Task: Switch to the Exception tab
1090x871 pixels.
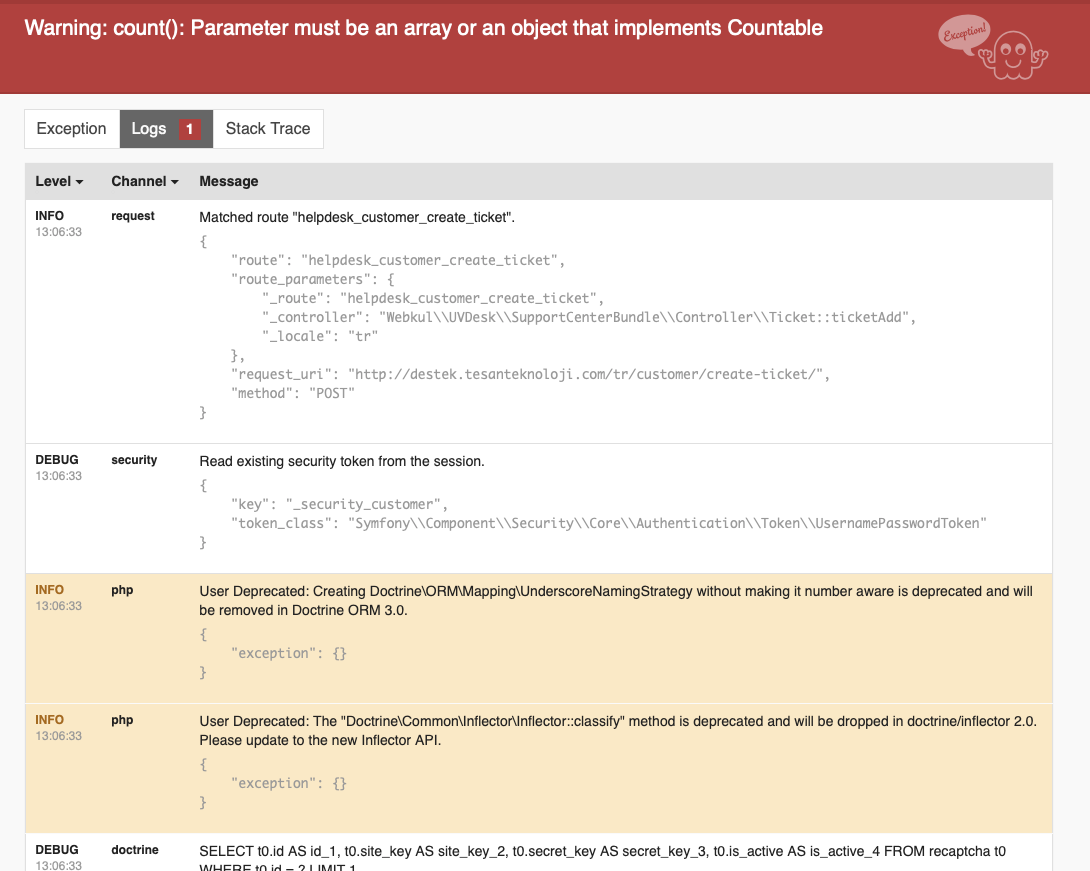Action: click(71, 129)
